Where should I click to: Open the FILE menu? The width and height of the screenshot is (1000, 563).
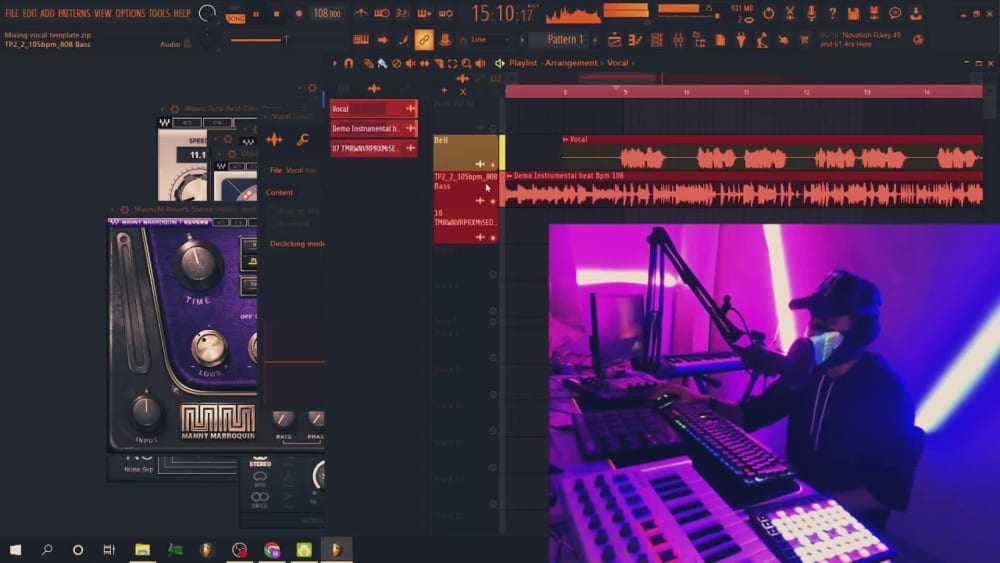pos(11,13)
